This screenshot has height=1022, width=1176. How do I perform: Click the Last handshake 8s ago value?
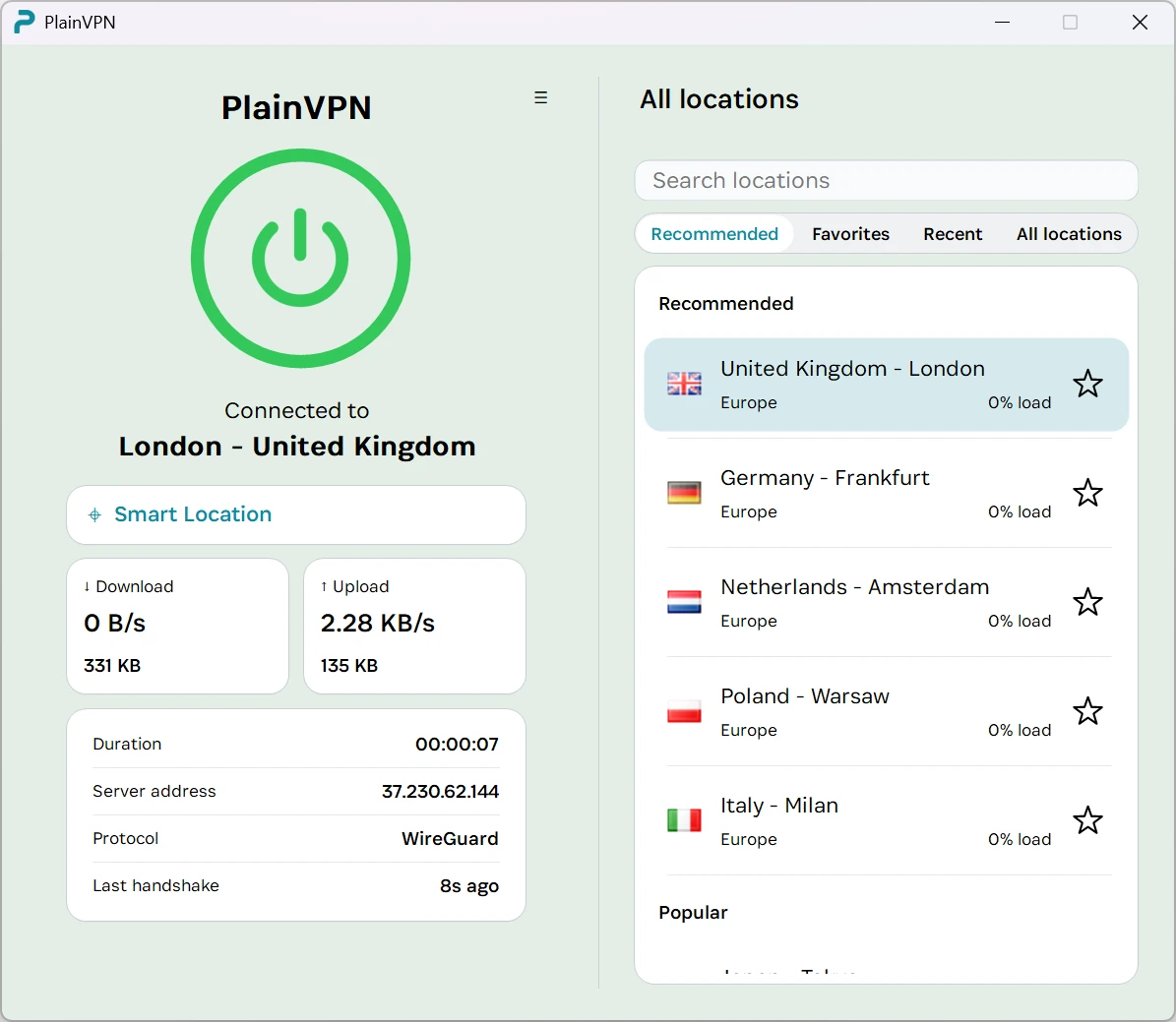click(468, 885)
